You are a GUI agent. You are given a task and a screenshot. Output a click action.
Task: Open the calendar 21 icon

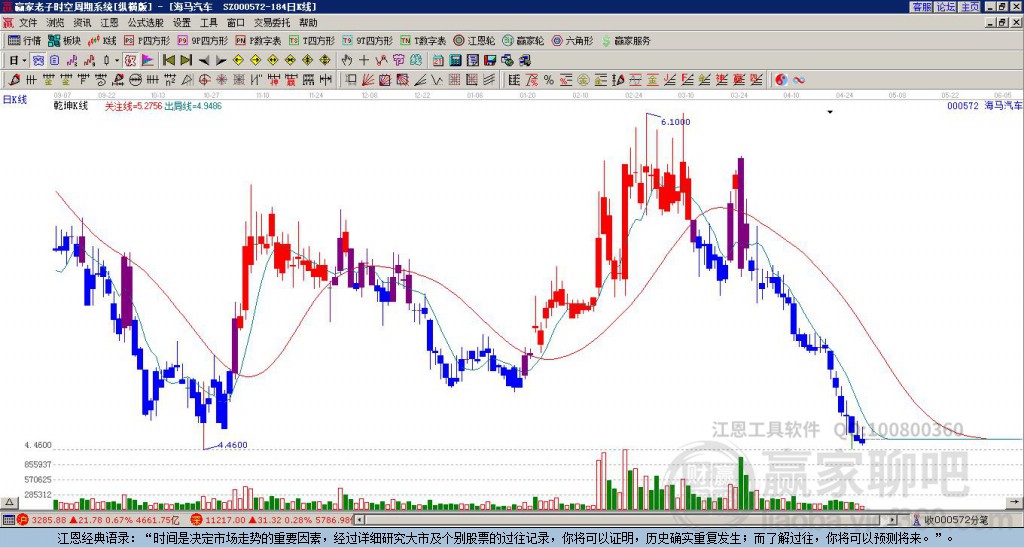[x=438, y=61]
